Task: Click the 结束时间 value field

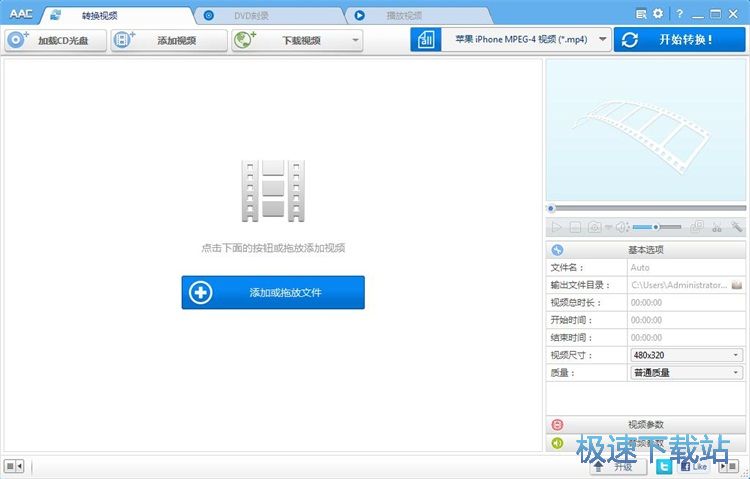Action: click(x=686, y=337)
